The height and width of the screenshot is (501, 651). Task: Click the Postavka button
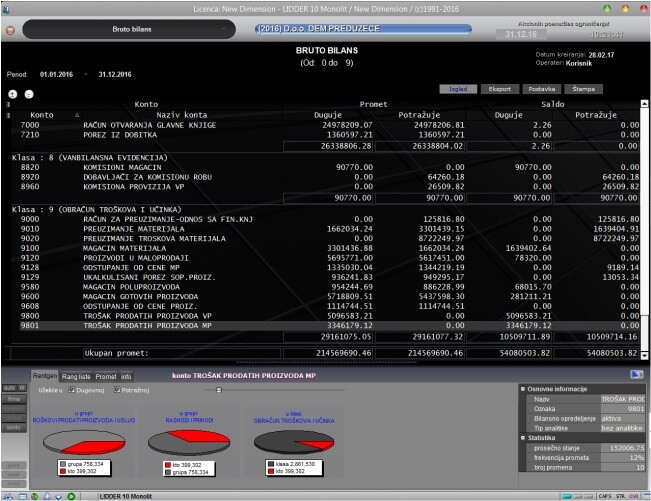542,89
